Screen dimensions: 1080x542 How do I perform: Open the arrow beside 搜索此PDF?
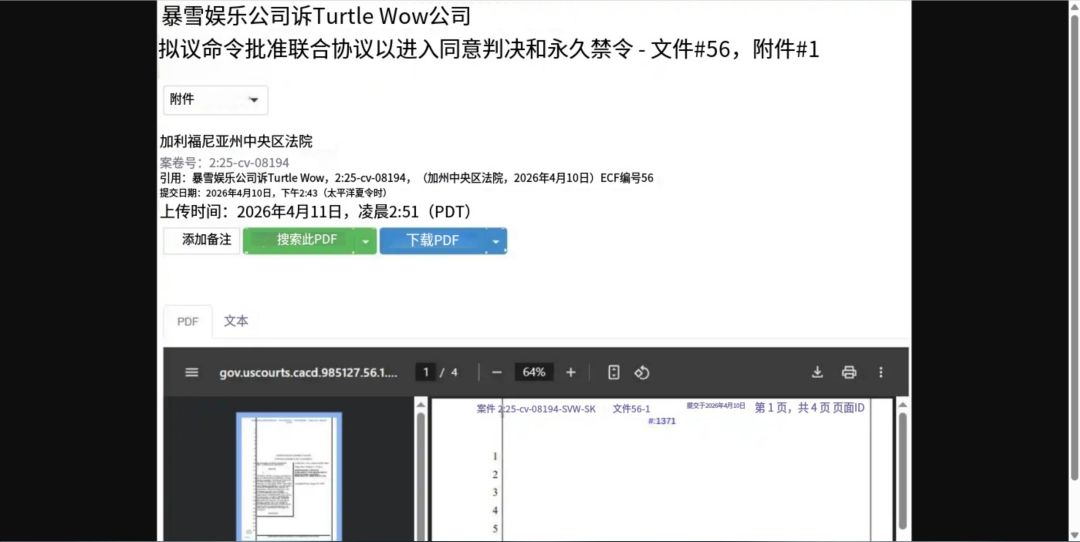click(x=366, y=242)
